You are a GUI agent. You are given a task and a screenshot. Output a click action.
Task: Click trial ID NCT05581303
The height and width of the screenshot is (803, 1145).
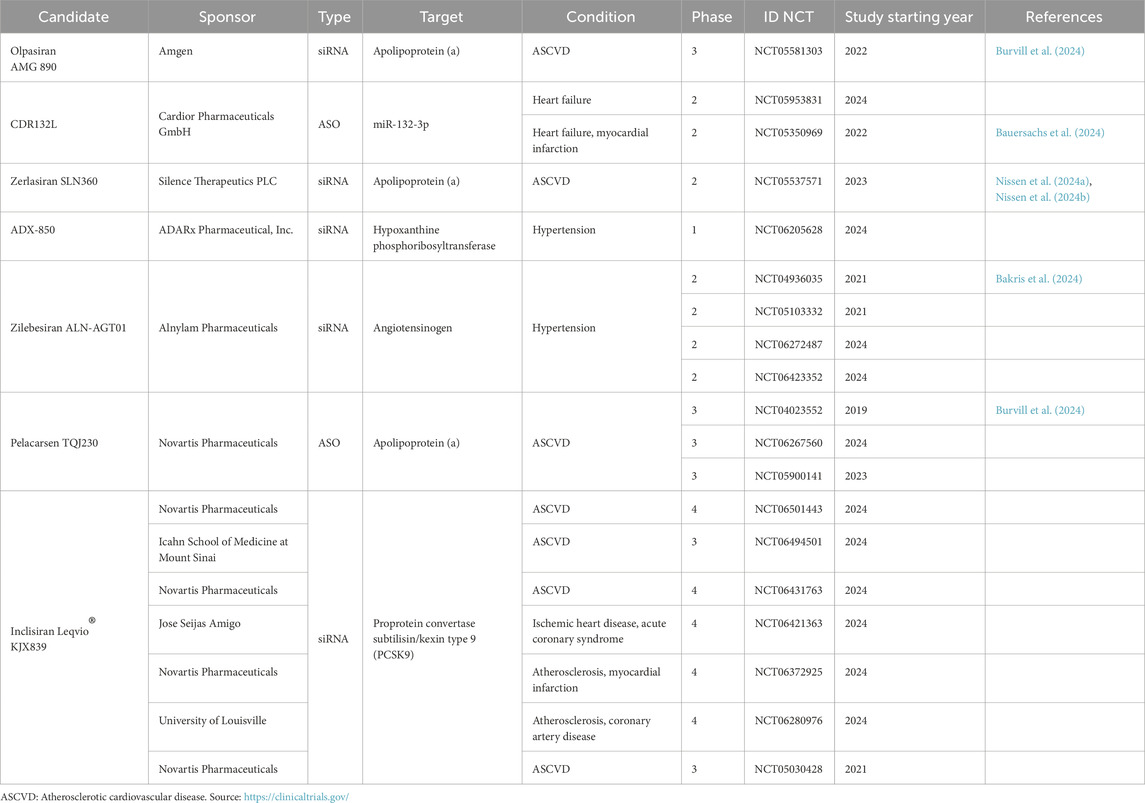pyautogui.click(x=789, y=51)
